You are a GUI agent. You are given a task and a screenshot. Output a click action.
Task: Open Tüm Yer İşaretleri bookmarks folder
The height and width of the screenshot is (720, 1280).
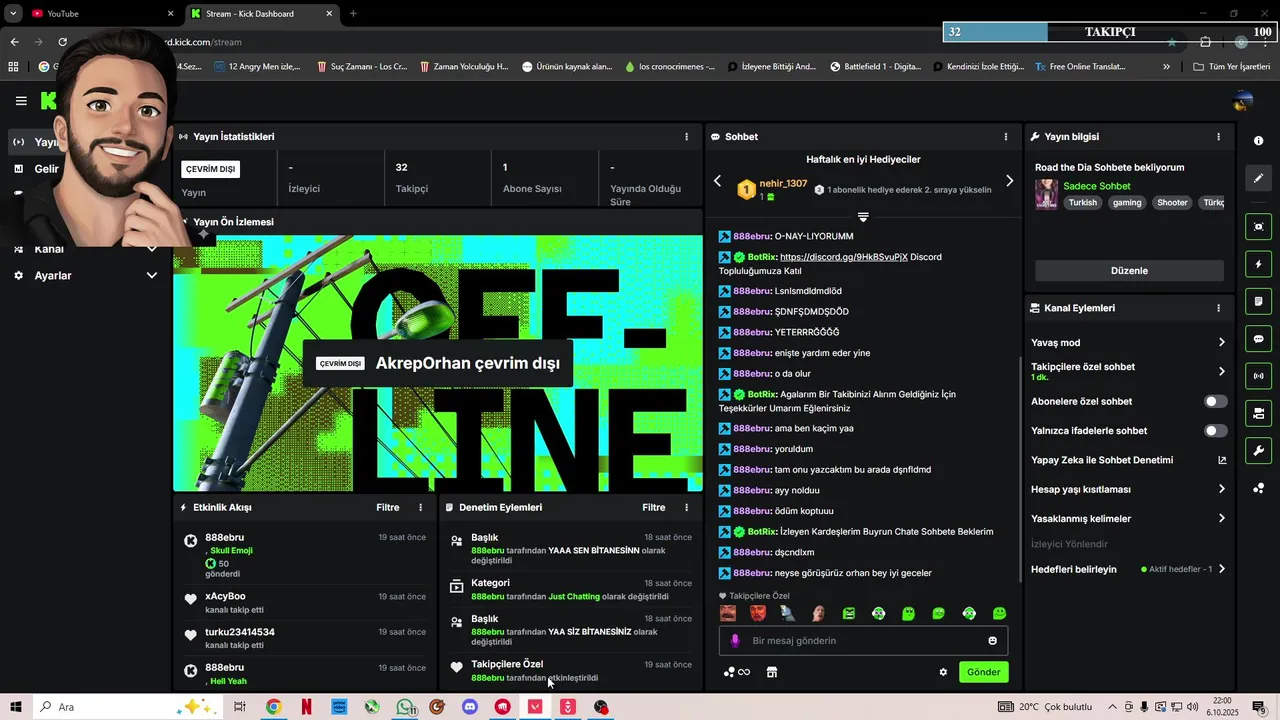[1232, 67]
